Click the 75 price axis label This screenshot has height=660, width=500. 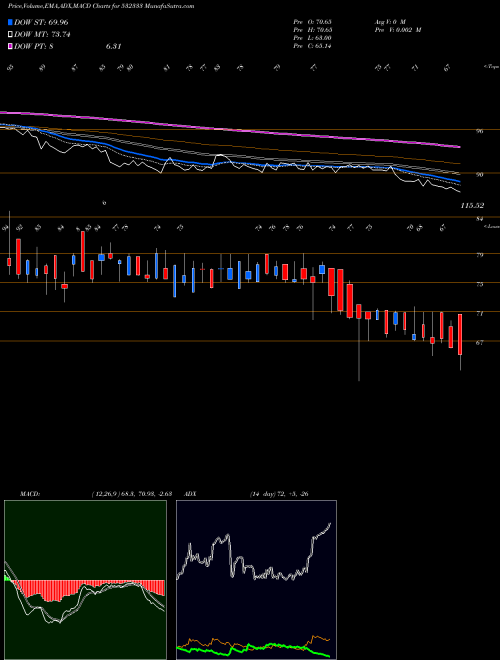point(480,284)
